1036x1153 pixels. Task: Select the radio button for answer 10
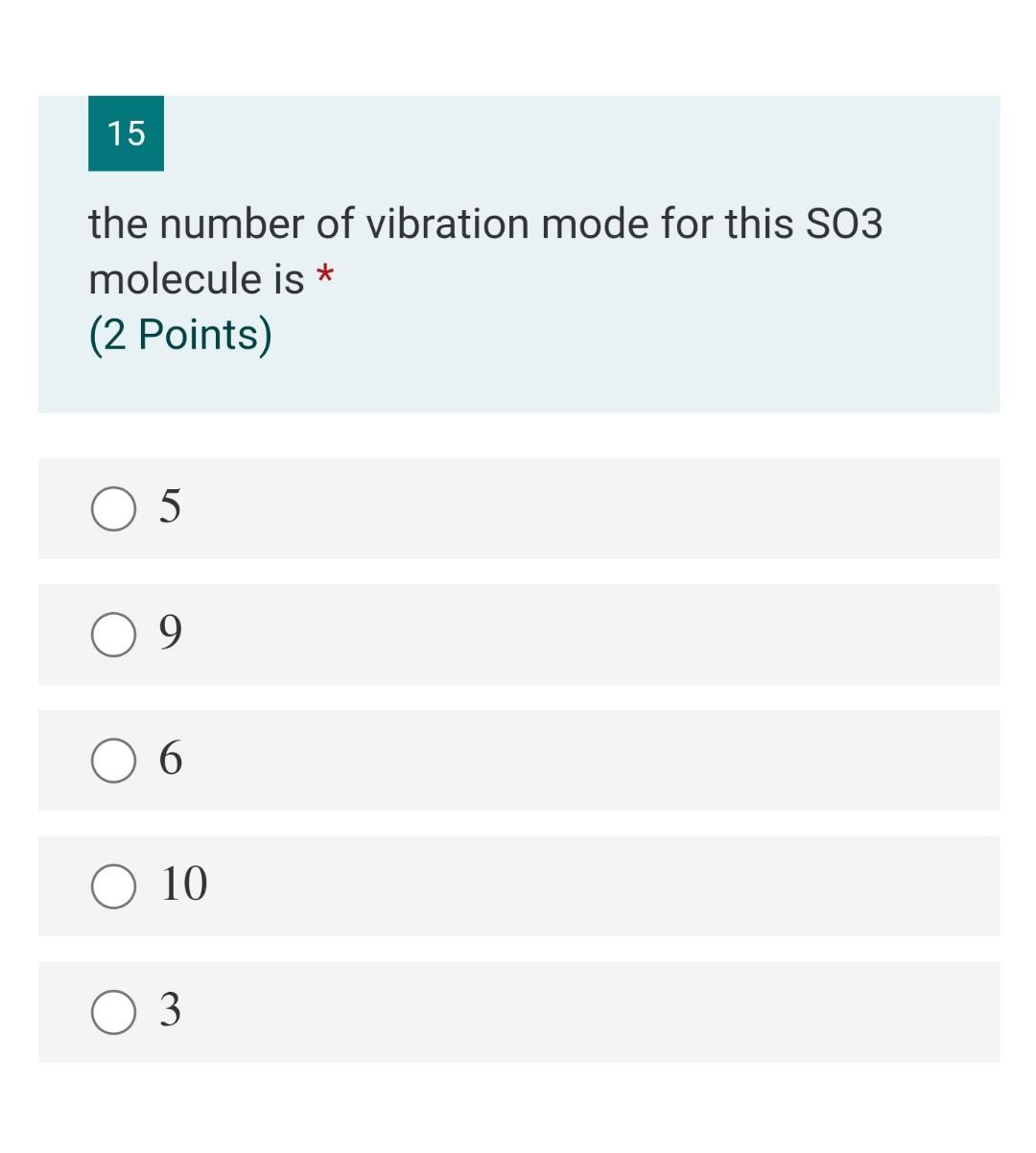point(112,884)
